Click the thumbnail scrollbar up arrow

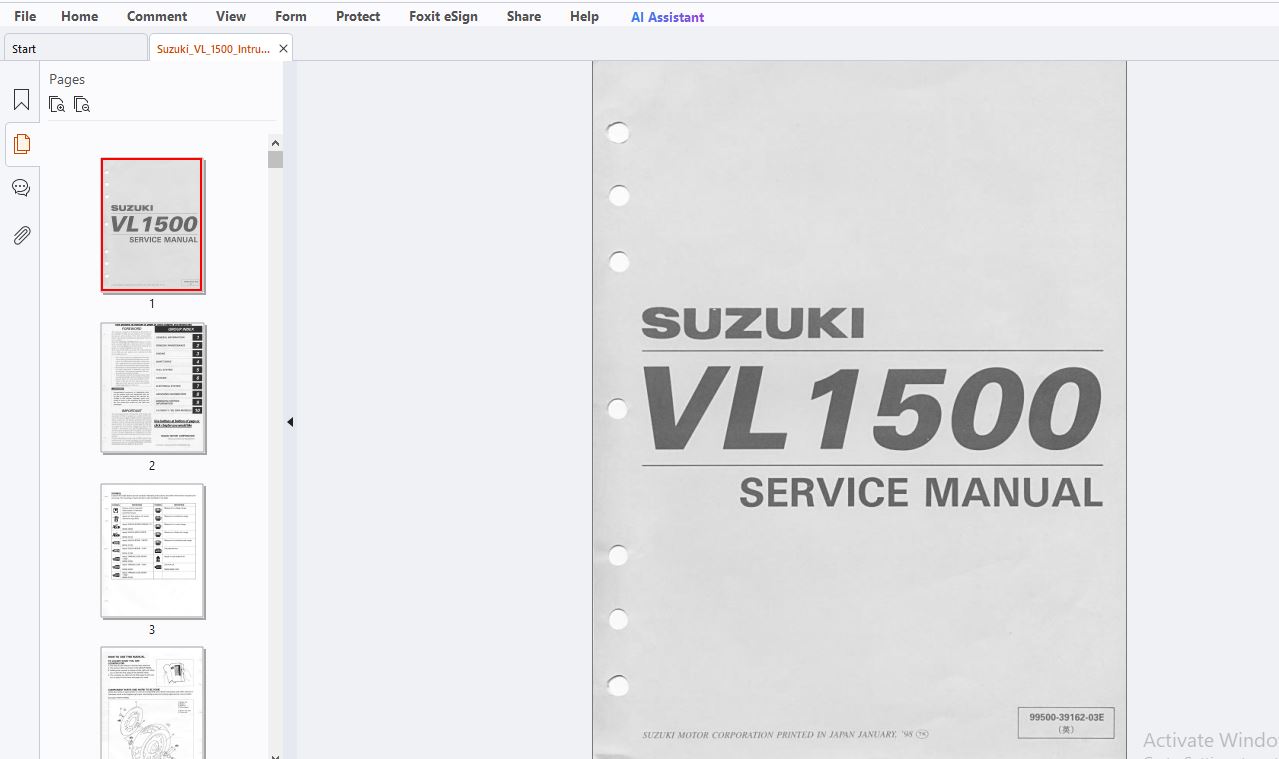point(275,142)
